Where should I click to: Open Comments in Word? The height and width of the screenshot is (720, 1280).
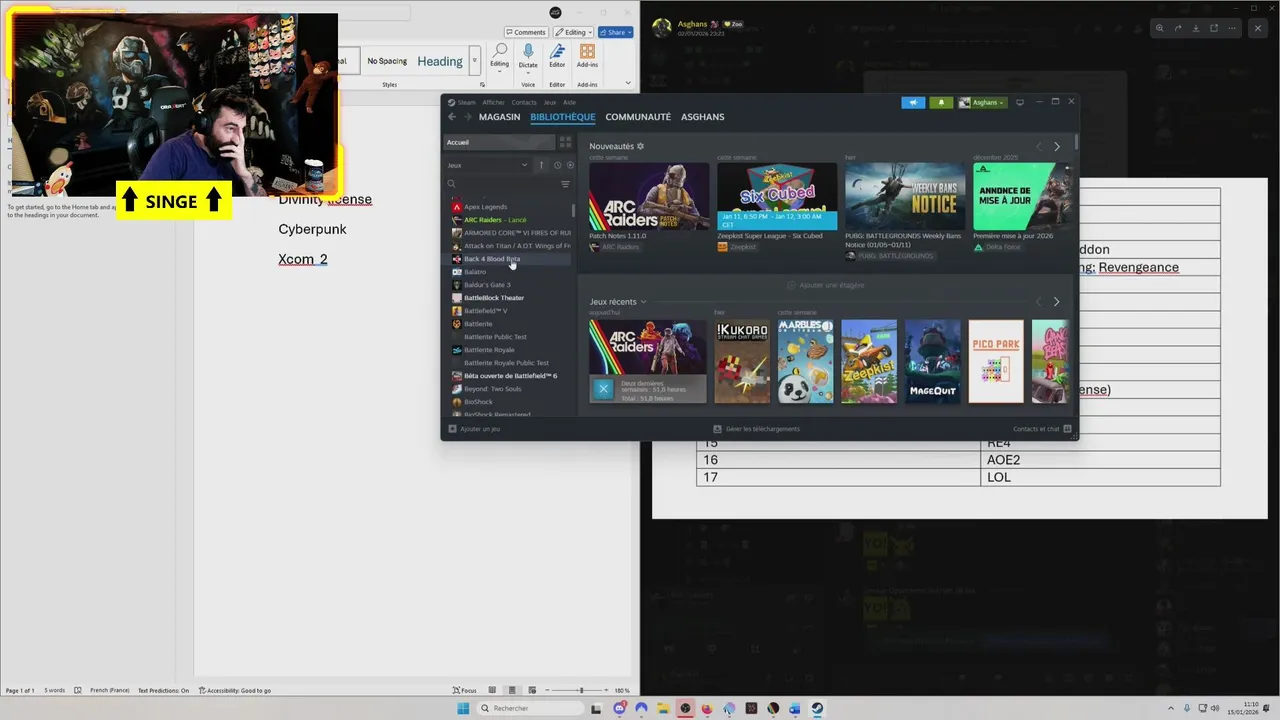[x=525, y=32]
